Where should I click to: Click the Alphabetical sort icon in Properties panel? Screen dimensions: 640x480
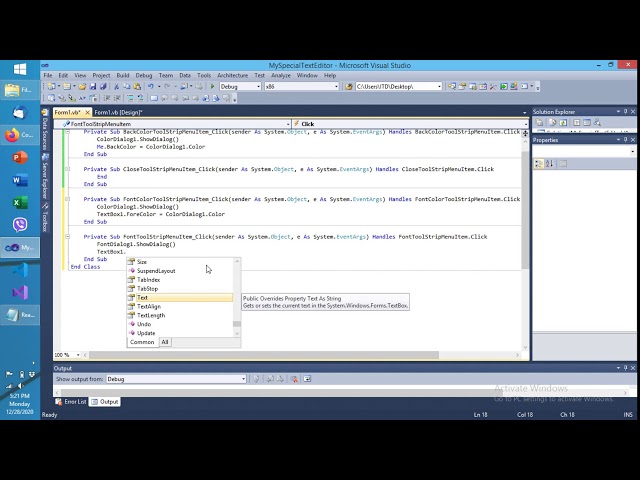tap(549, 164)
